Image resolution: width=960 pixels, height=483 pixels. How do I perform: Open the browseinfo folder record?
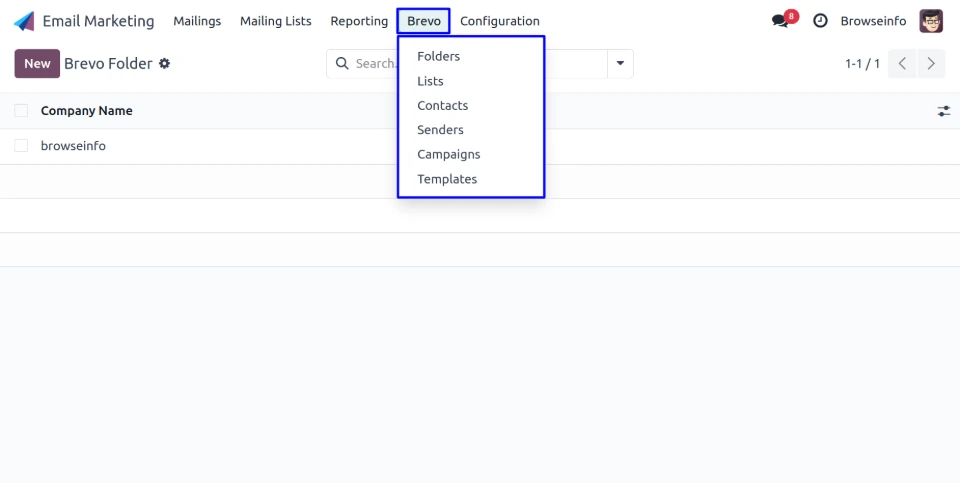pyautogui.click(x=73, y=146)
